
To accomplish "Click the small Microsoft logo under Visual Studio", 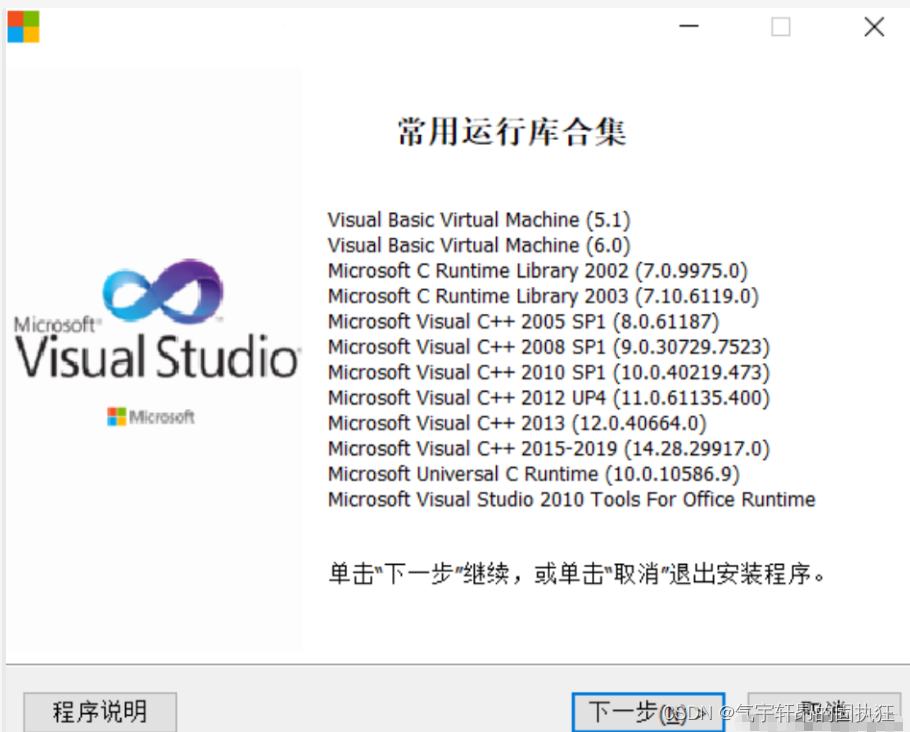I will 151,416.
